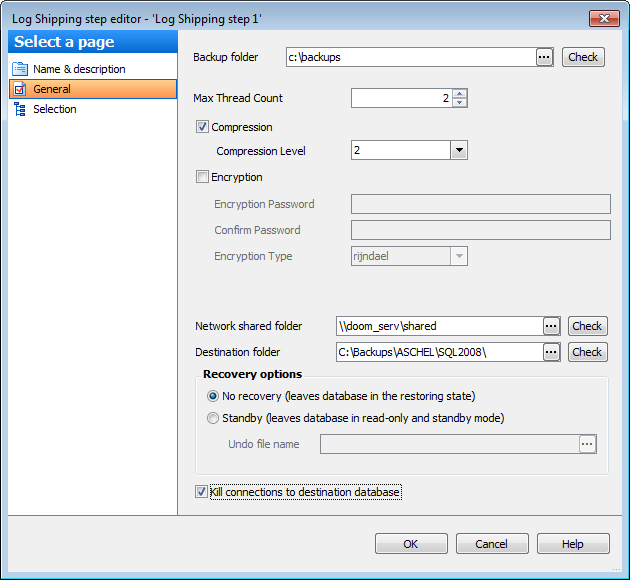This screenshot has height=580, width=630.
Task: Browse for Destination folder ellipsis button
Action: coord(551,352)
